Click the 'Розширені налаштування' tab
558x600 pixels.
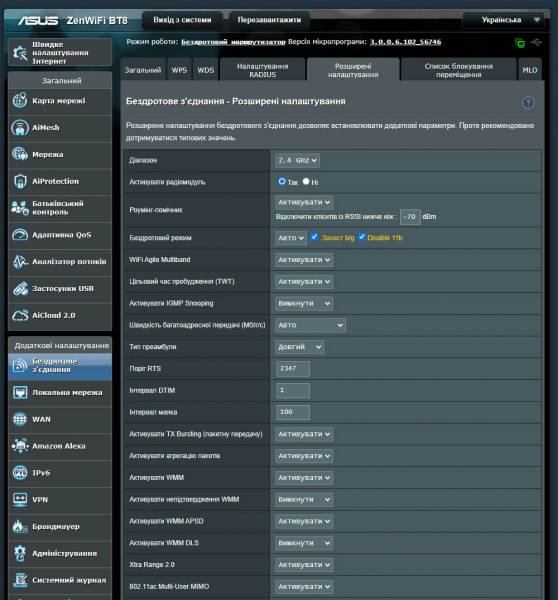point(353,70)
